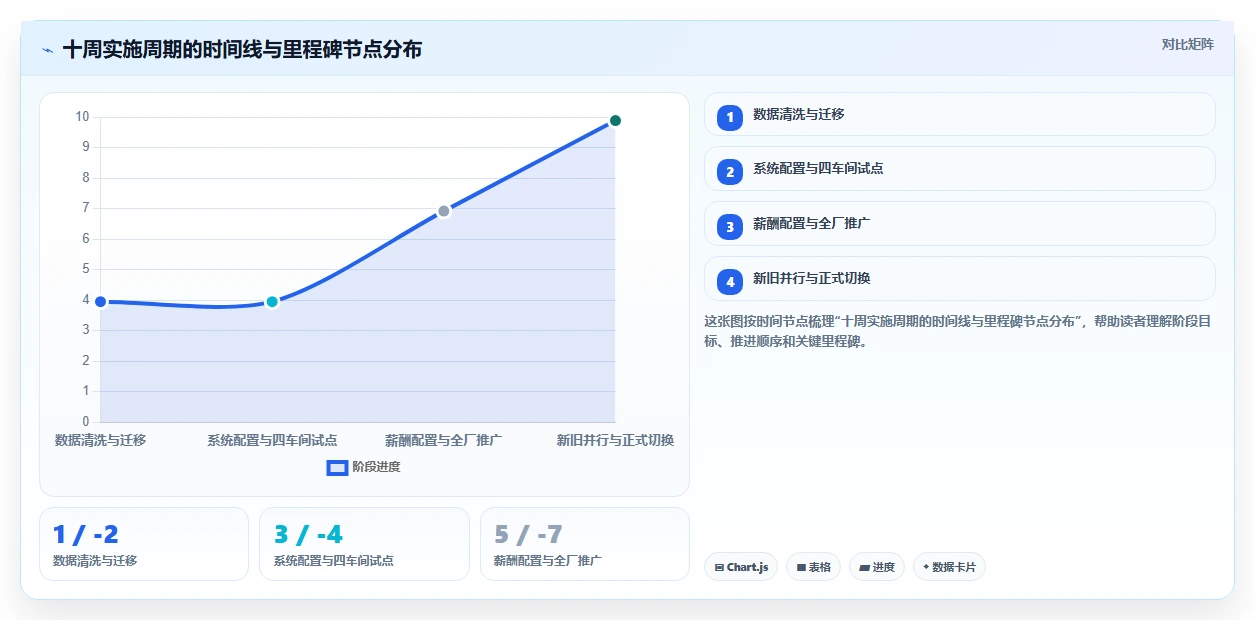Click 系统配置与四车间试点 caption under 3 / -4
The image size is (1255, 620).
[x=333, y=561]
